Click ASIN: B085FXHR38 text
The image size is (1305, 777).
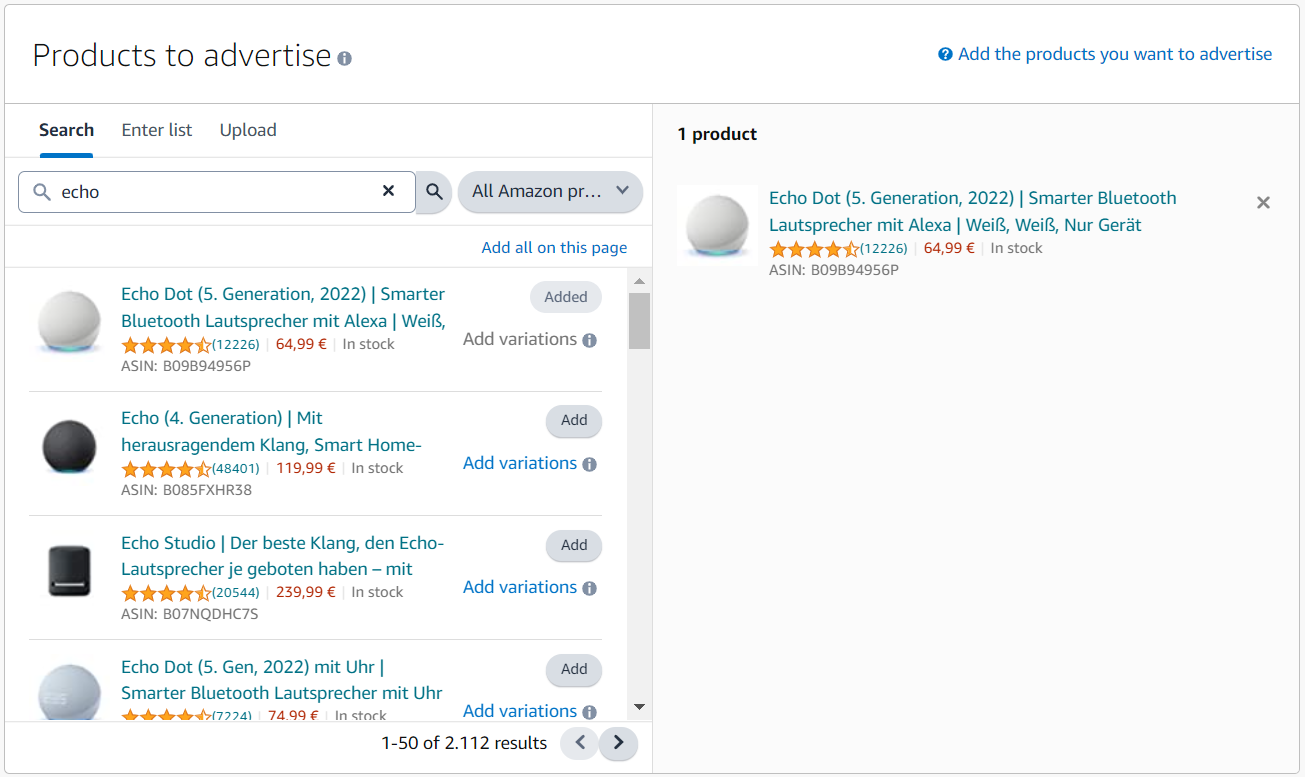pyautogui.click(x=186, y=490)
